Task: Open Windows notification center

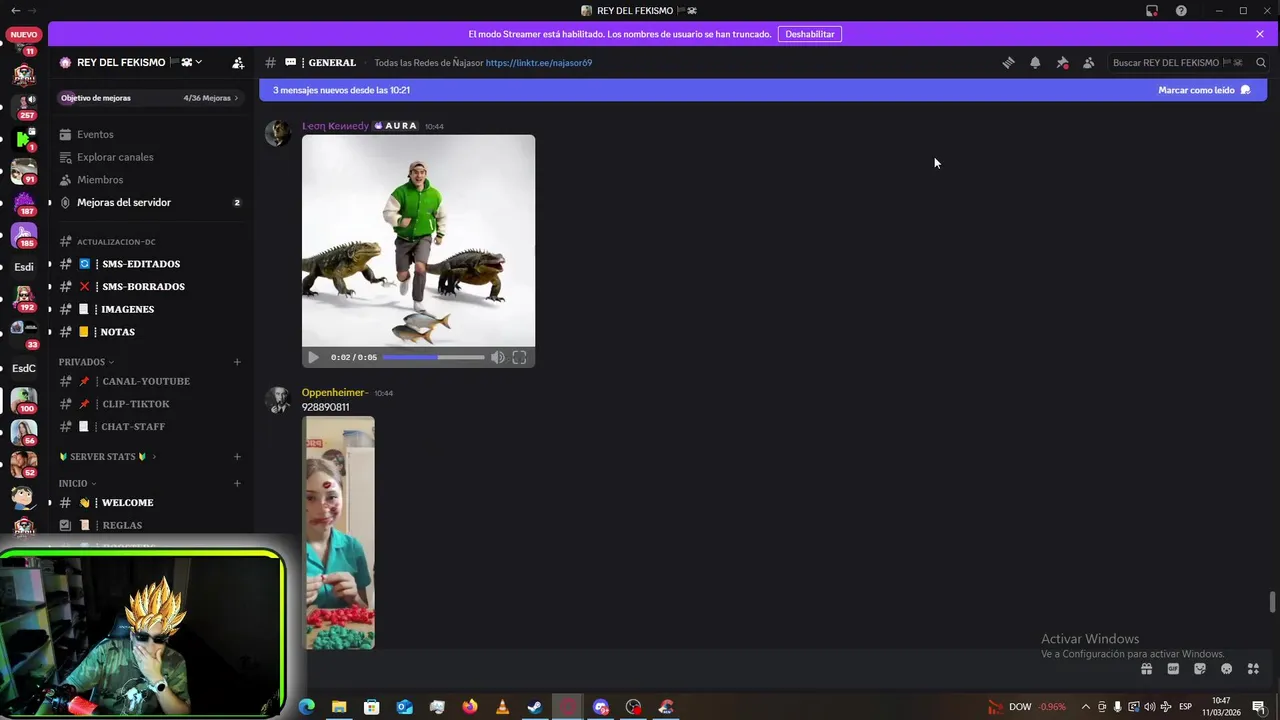Action: (1260, 707)
